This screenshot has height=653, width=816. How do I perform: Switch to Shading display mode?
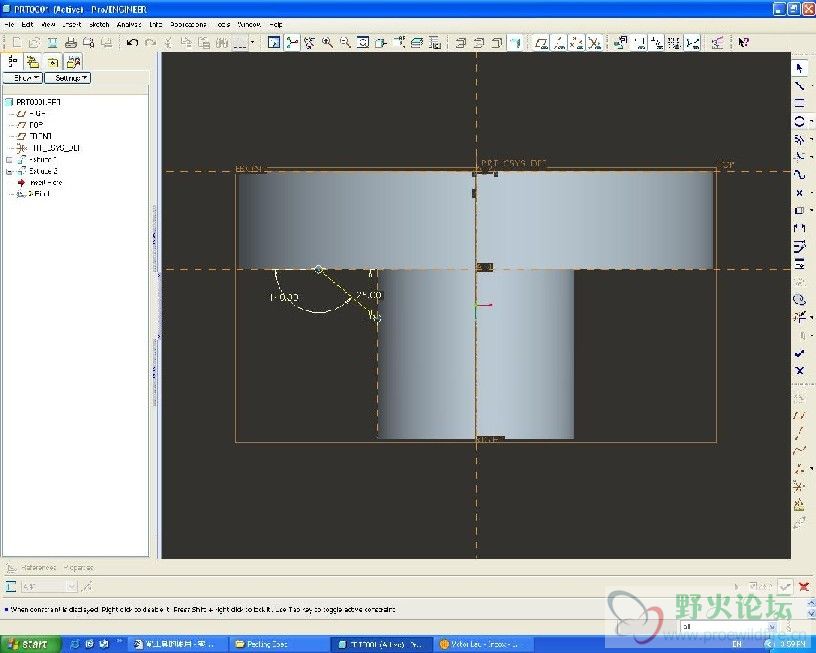click(x=514, y=42)
